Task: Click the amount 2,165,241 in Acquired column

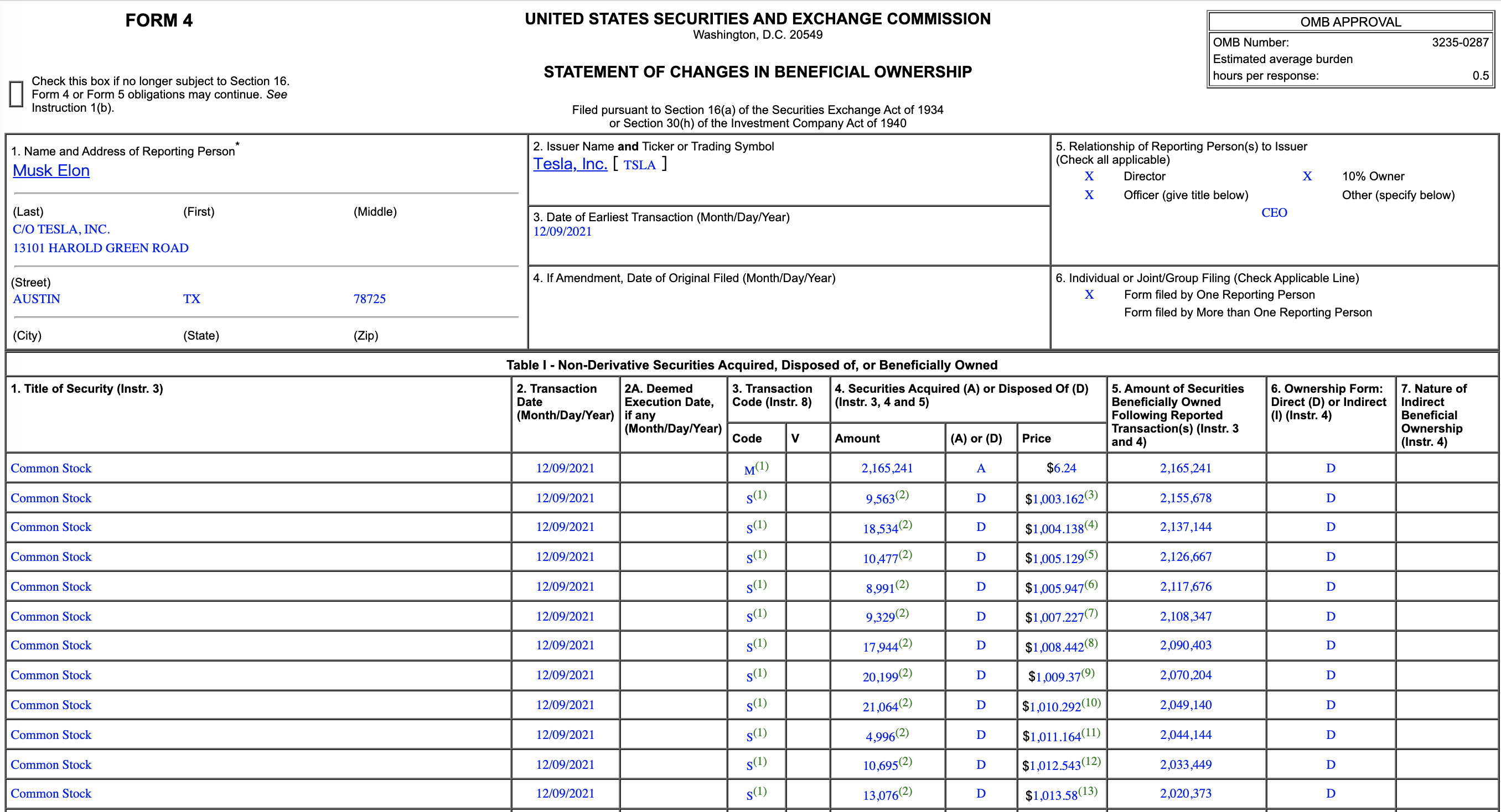Action: (887, 469)
